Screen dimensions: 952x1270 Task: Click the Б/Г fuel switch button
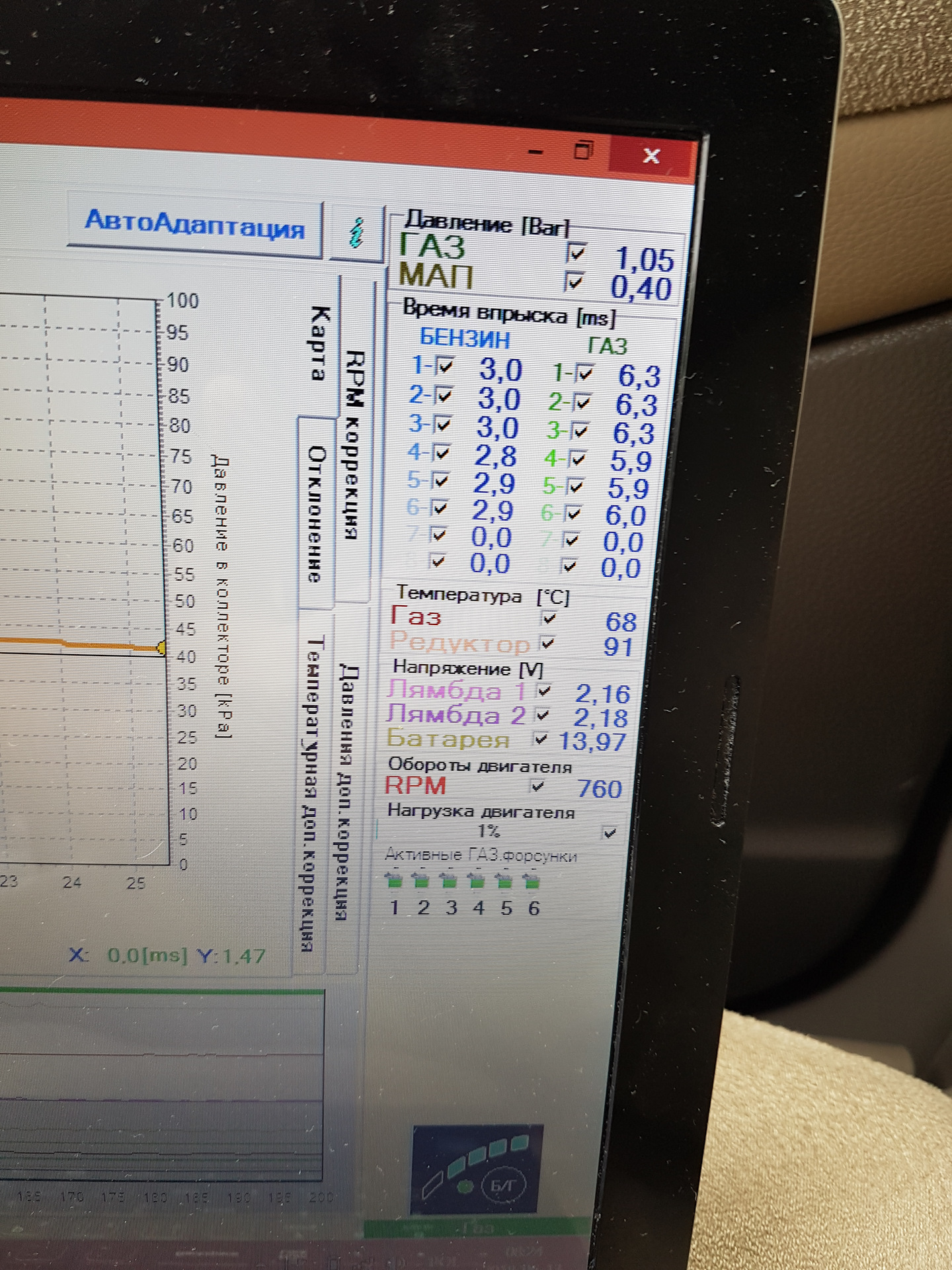pyautogui.click(x=504, y=1185)
